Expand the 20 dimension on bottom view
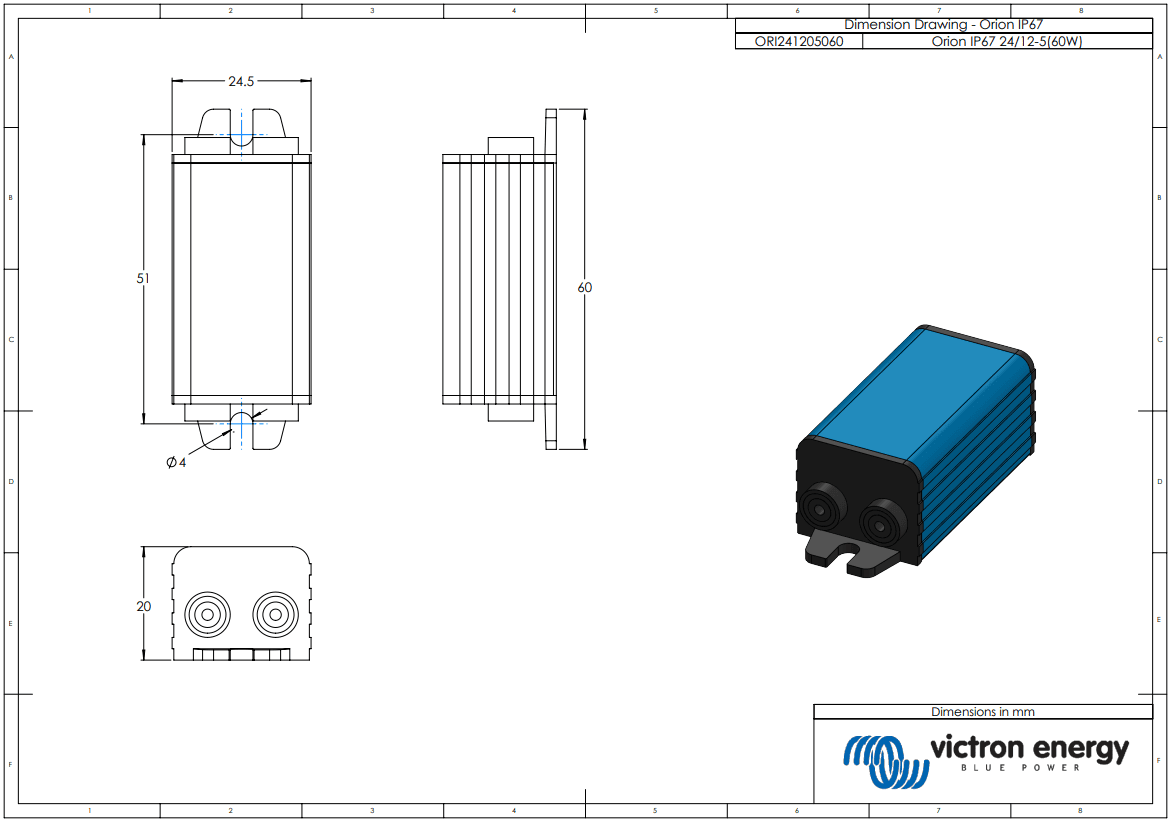The height and width of the screenshot is (822, 1169). (144, 605)
